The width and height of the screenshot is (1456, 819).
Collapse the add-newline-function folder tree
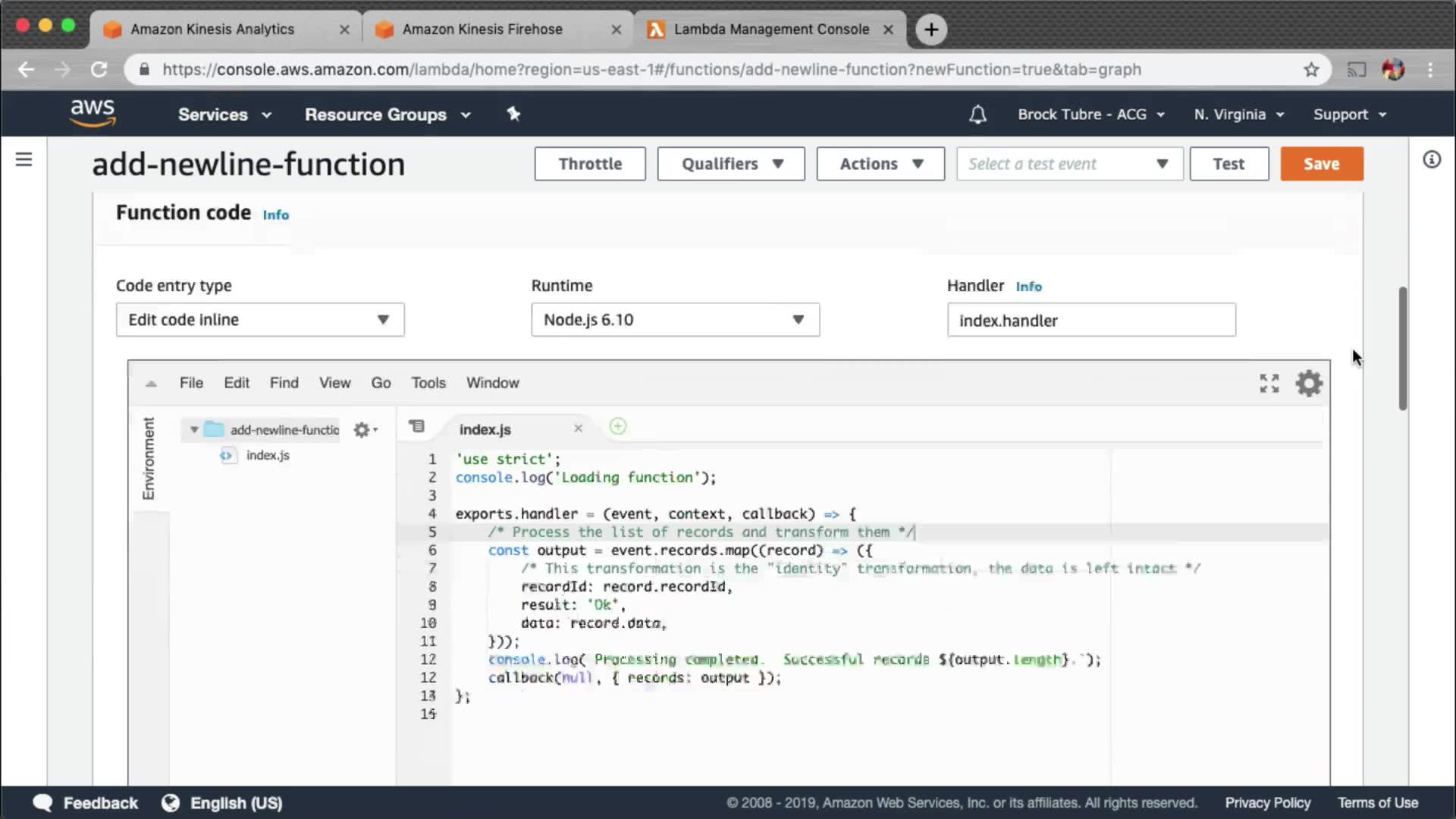pos(194,430)
